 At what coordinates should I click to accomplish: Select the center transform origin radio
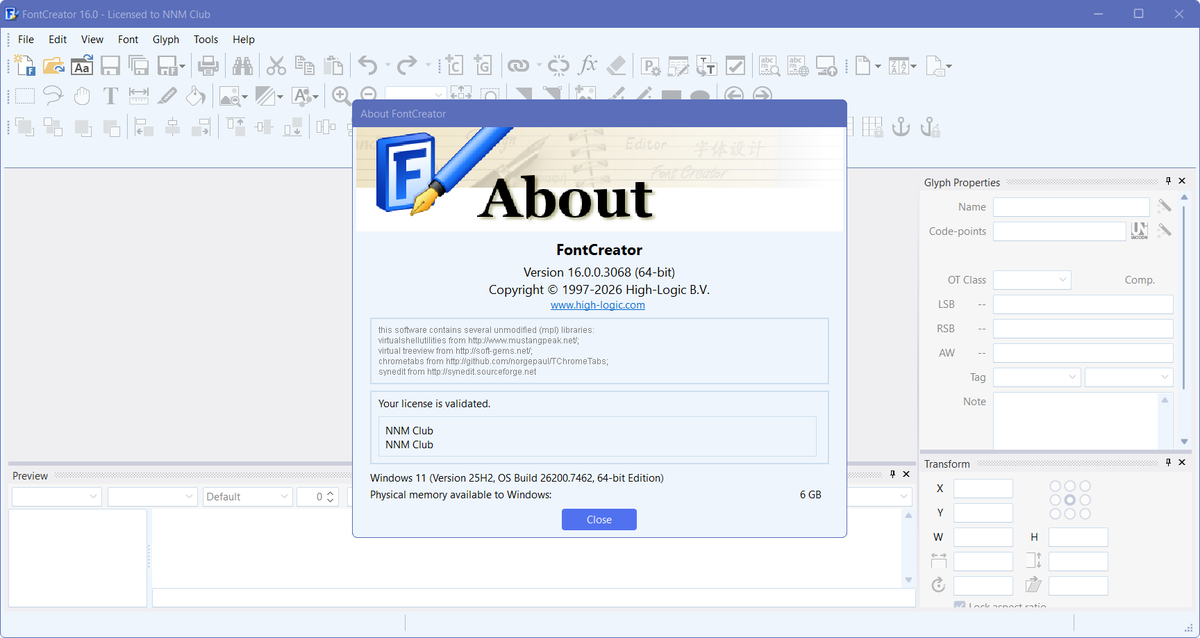click(x=1070, y=499)
